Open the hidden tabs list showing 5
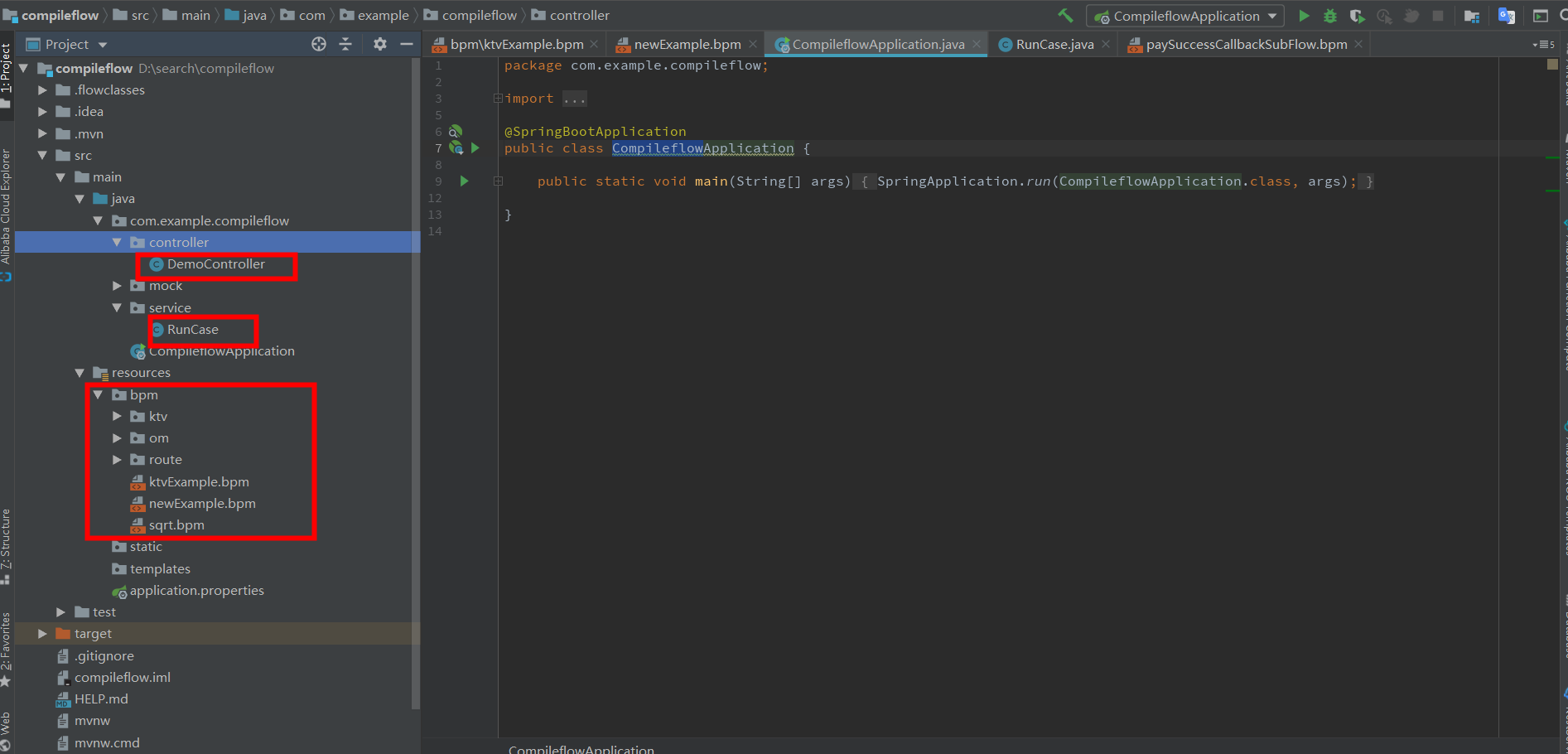 click(1543, 45)
